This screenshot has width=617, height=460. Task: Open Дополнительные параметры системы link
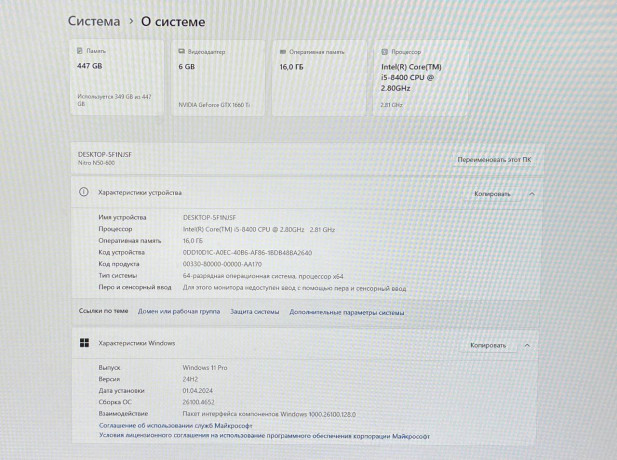[347, 312]
